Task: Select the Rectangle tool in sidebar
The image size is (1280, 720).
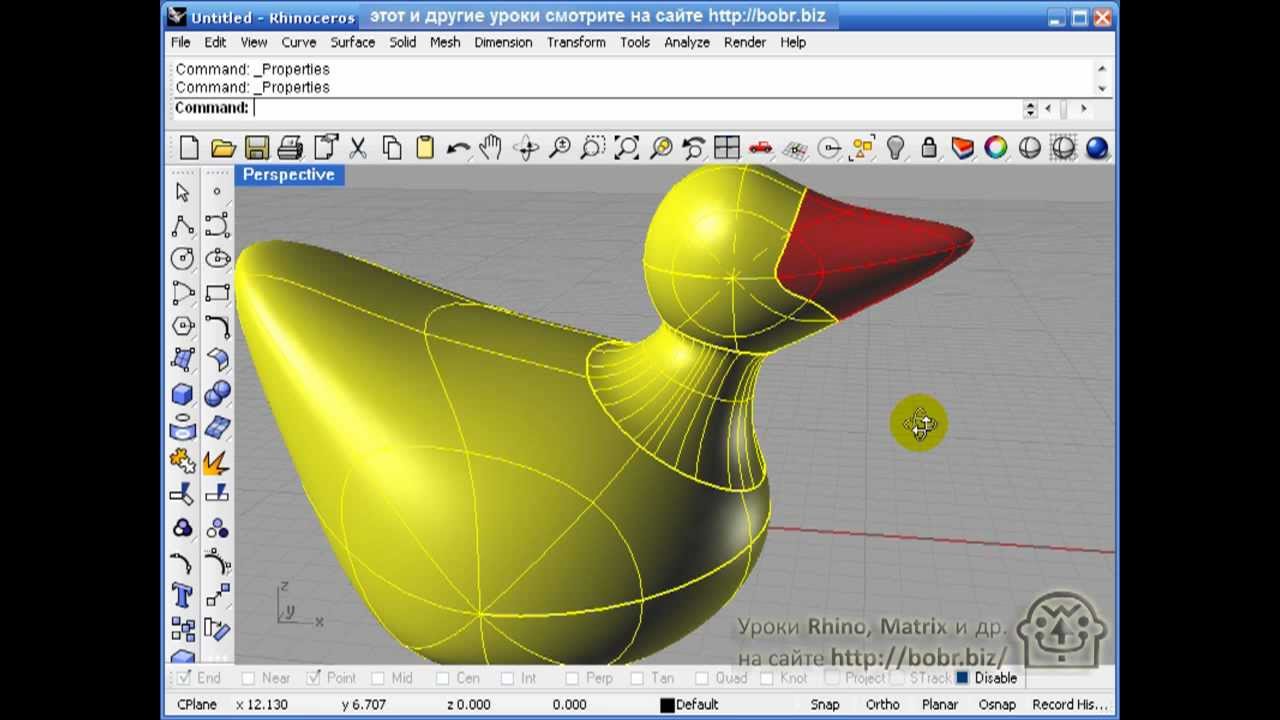Action: [217, 293]
